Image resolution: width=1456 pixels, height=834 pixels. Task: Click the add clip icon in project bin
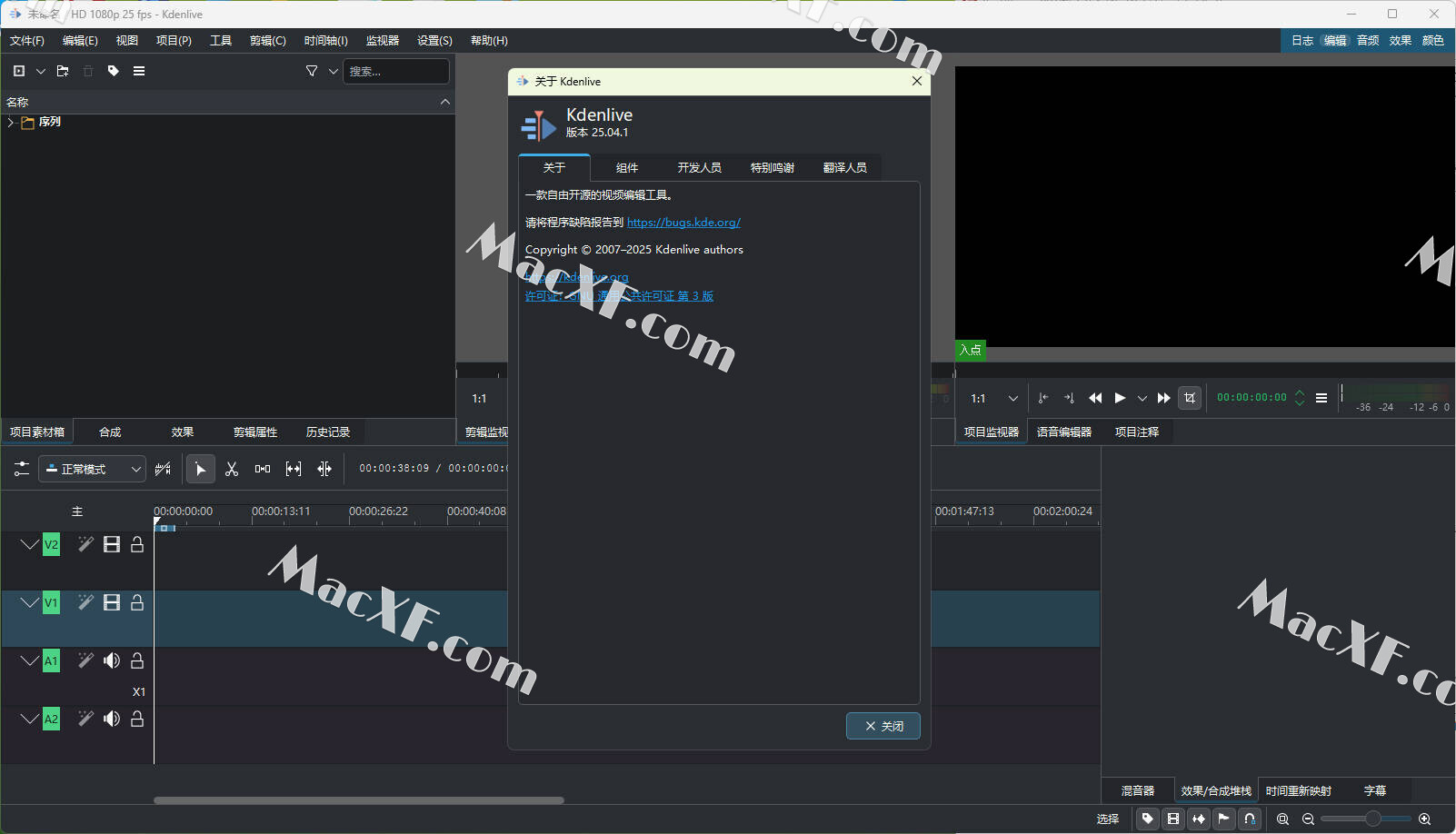click(x=19, y=71)
